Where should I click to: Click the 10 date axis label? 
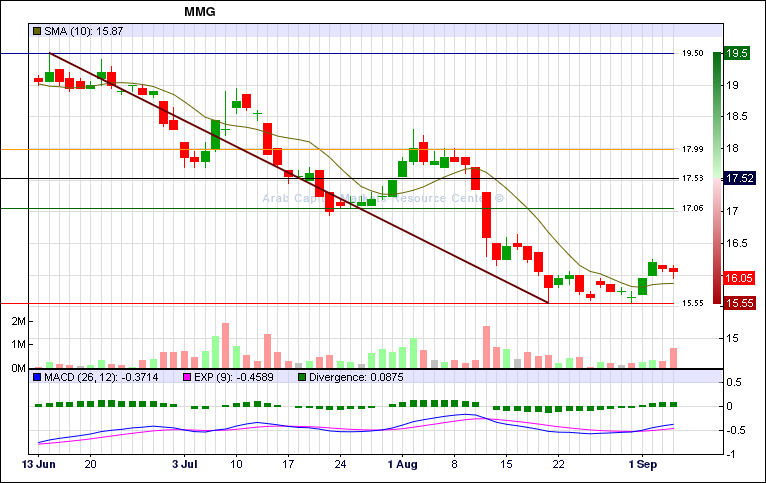[x=236, y=464]
